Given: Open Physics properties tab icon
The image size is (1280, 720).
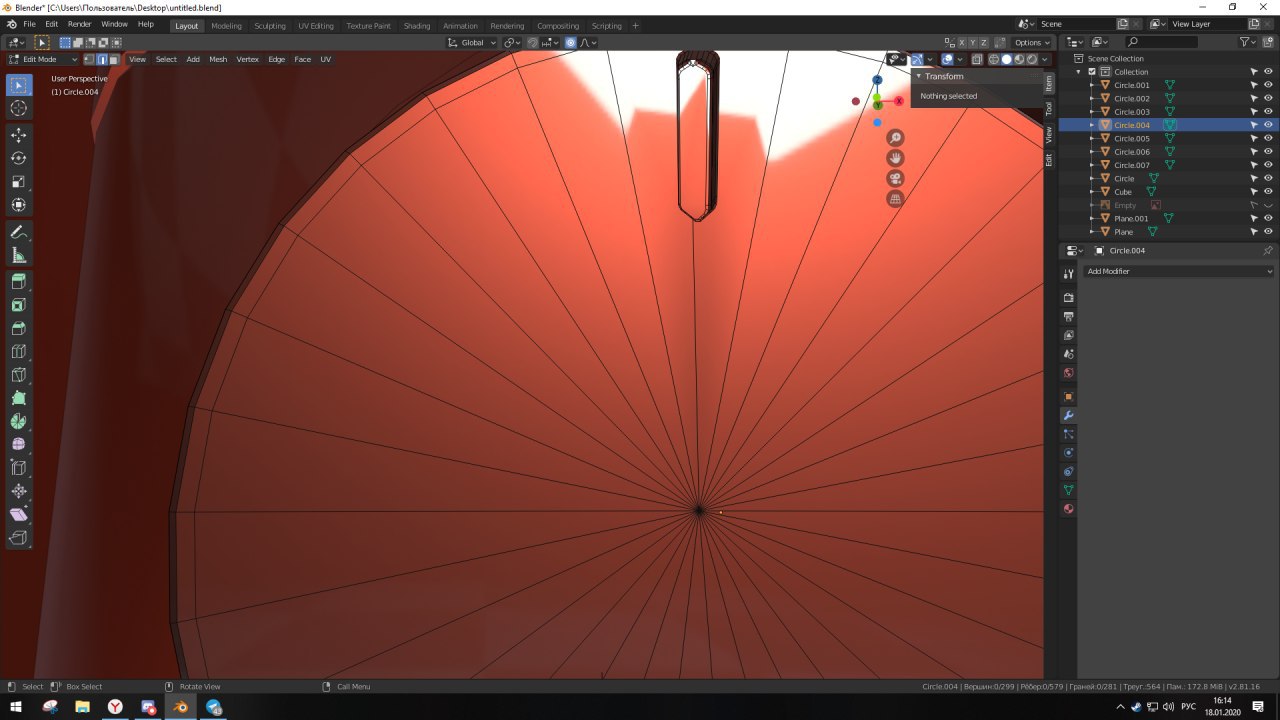Looking at the screenshot, I should coord(1068,453).
